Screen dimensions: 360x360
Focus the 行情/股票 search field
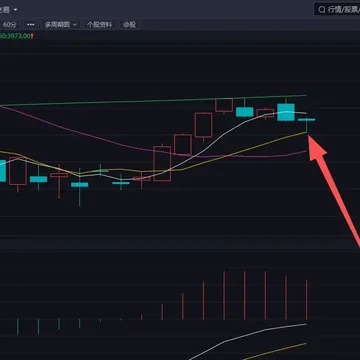click(x=337, y=9)
